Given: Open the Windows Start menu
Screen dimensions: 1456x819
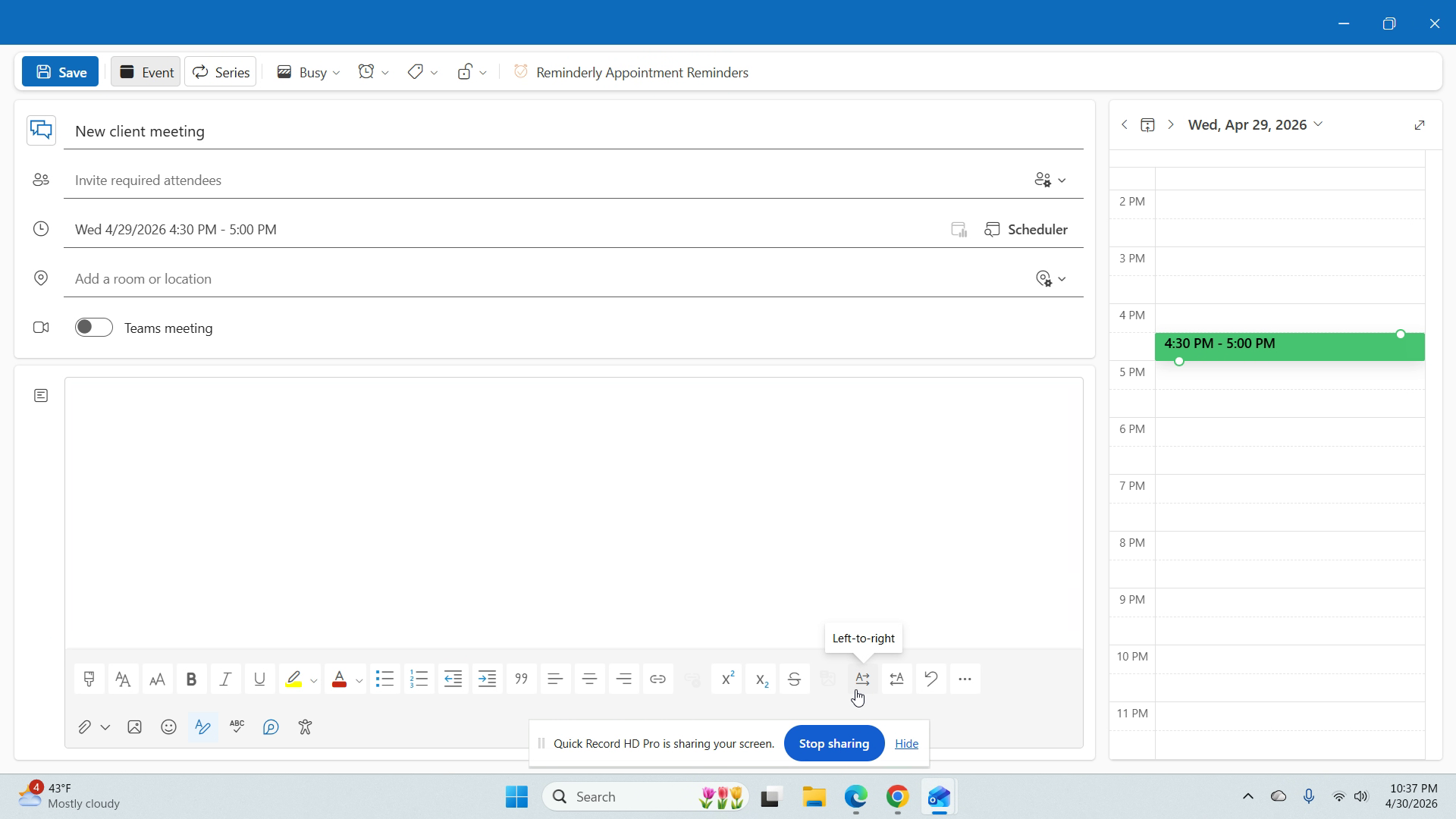Looking at the screenshot, I should click(x=516, y=797).
